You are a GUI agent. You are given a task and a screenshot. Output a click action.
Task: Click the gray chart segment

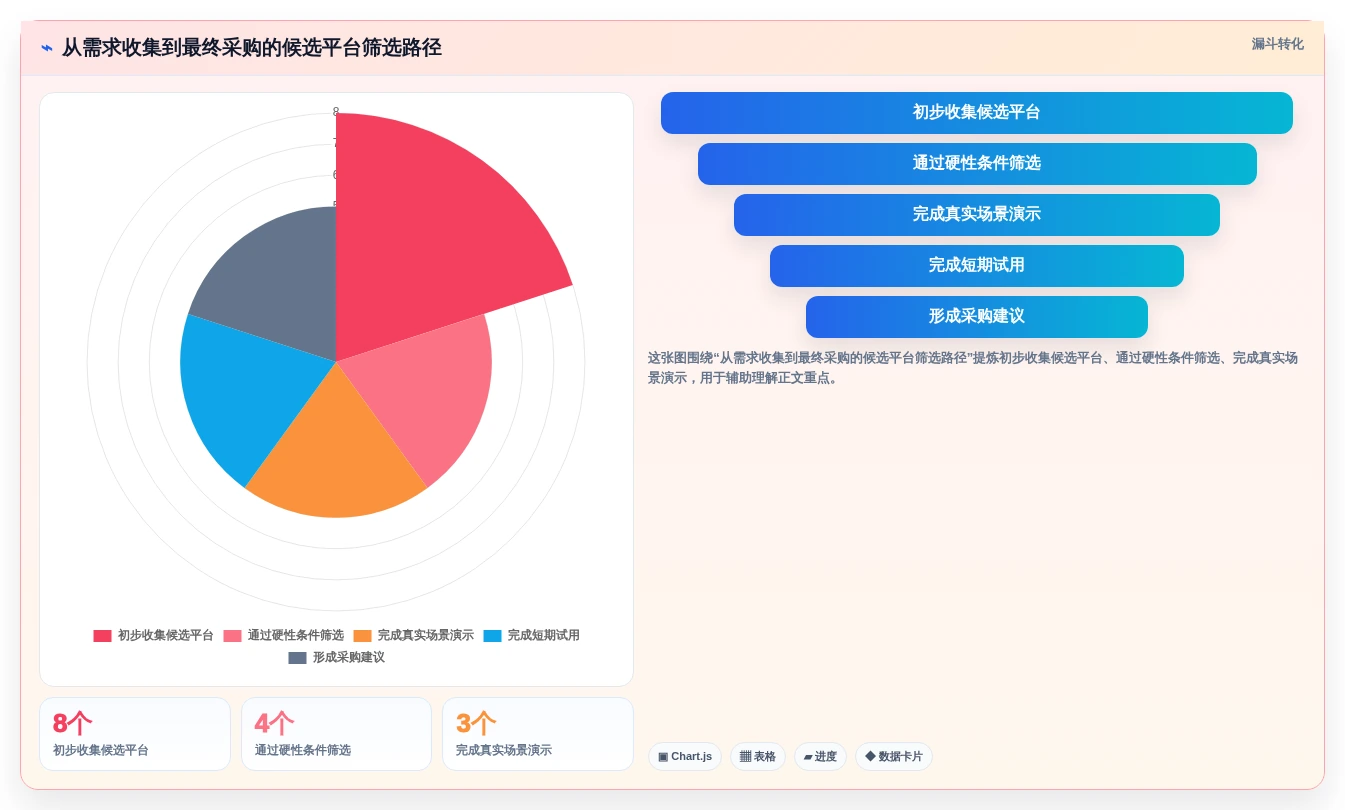280,285
